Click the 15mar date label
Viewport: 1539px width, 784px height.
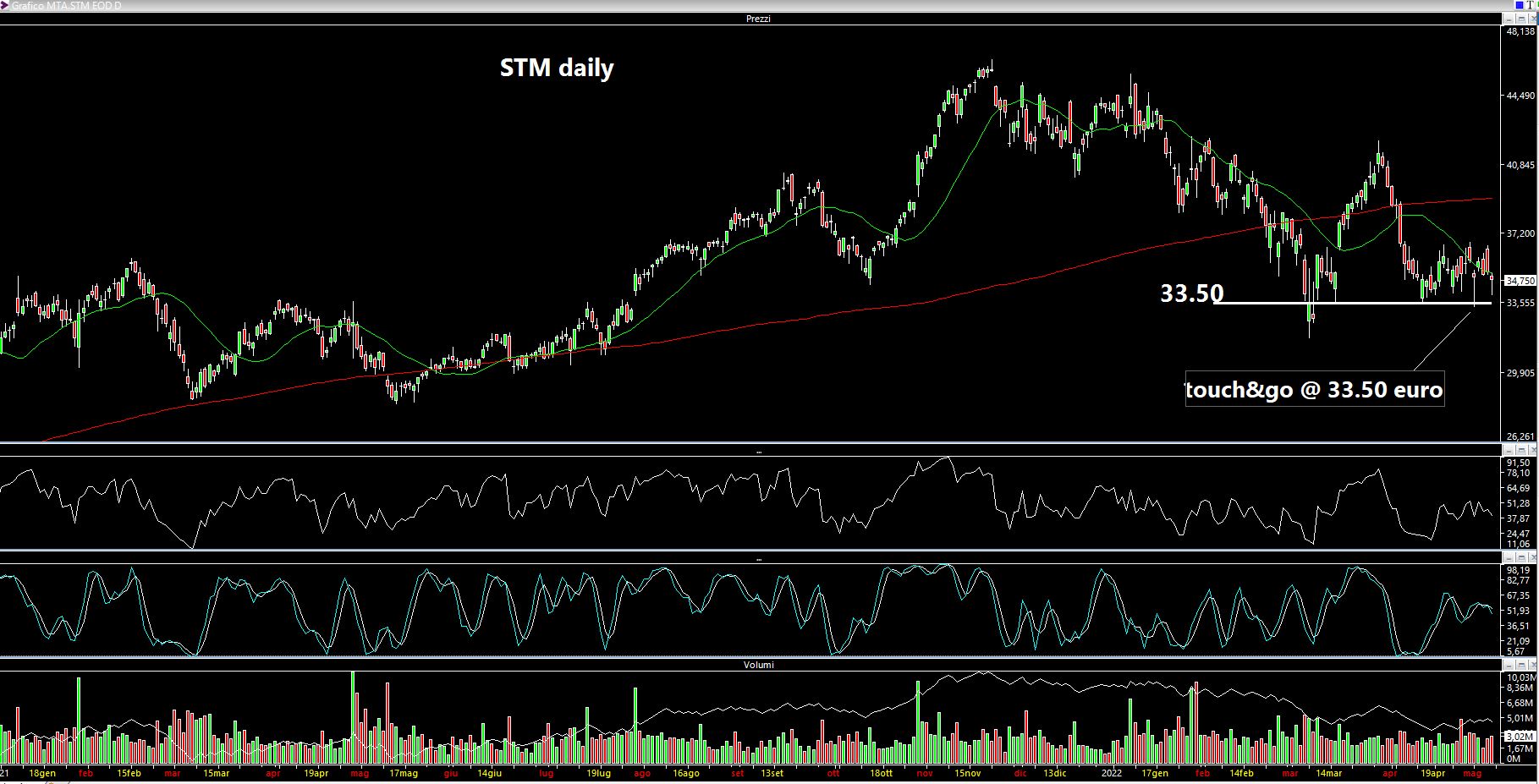pyautogui.click(x=217, y=773)
